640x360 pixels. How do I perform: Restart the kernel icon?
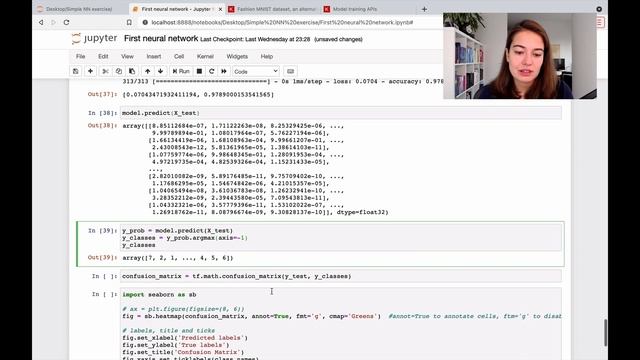(211, 71)
